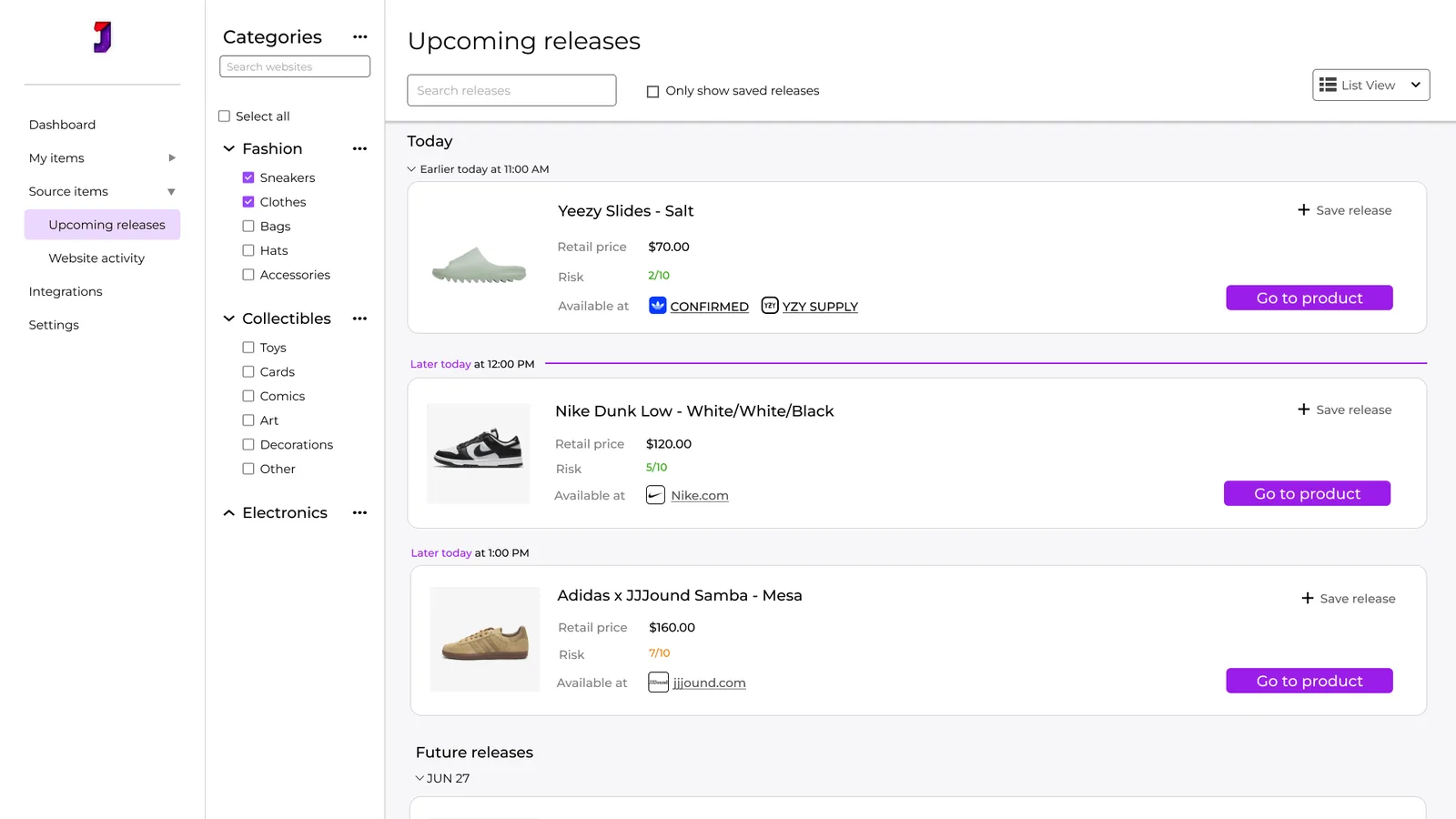This screenshot has height=819, width=1456.
Task: Uncheck the Sneakers category
Action: (248, 177)
